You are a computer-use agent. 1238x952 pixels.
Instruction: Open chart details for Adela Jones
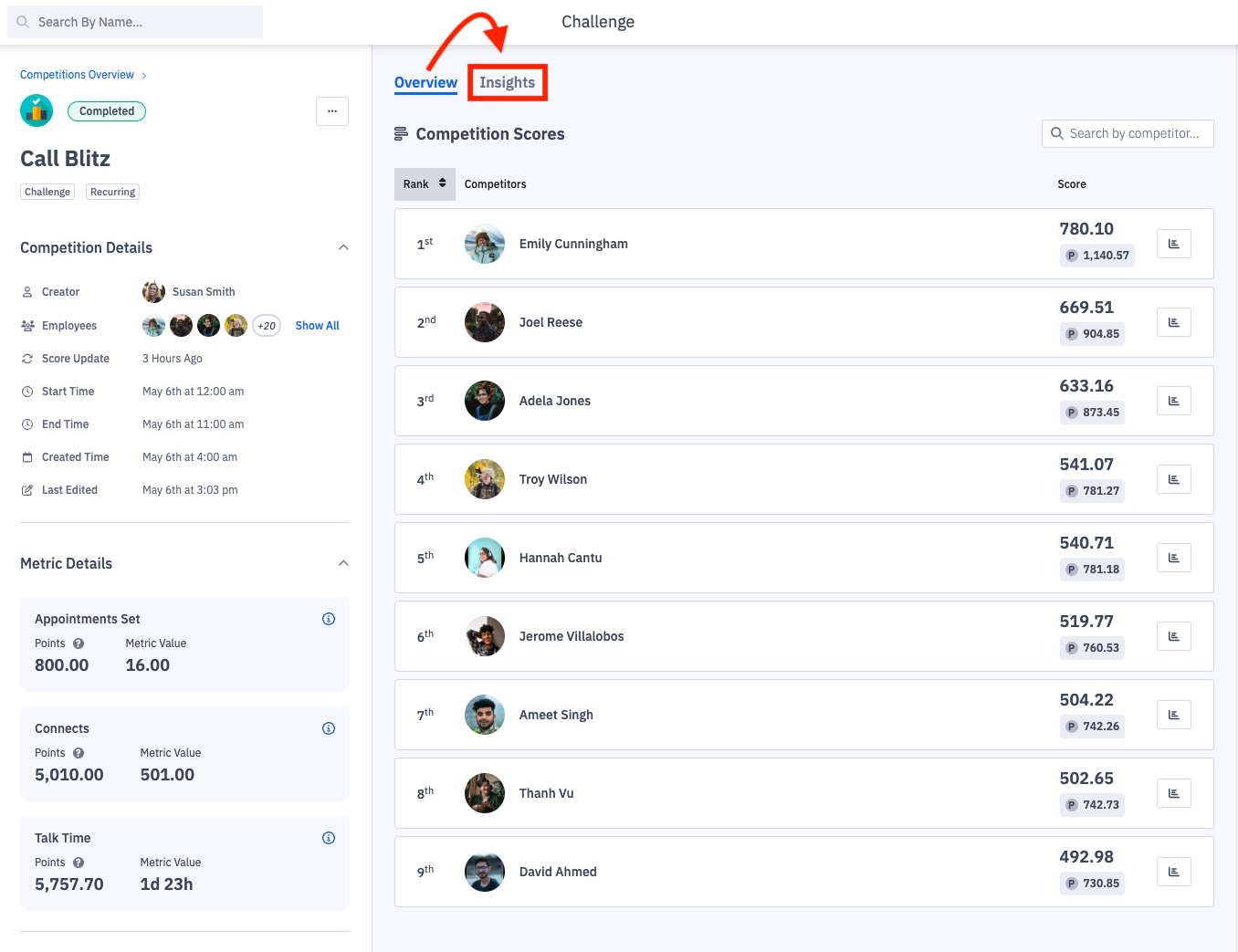(1173, 401)
